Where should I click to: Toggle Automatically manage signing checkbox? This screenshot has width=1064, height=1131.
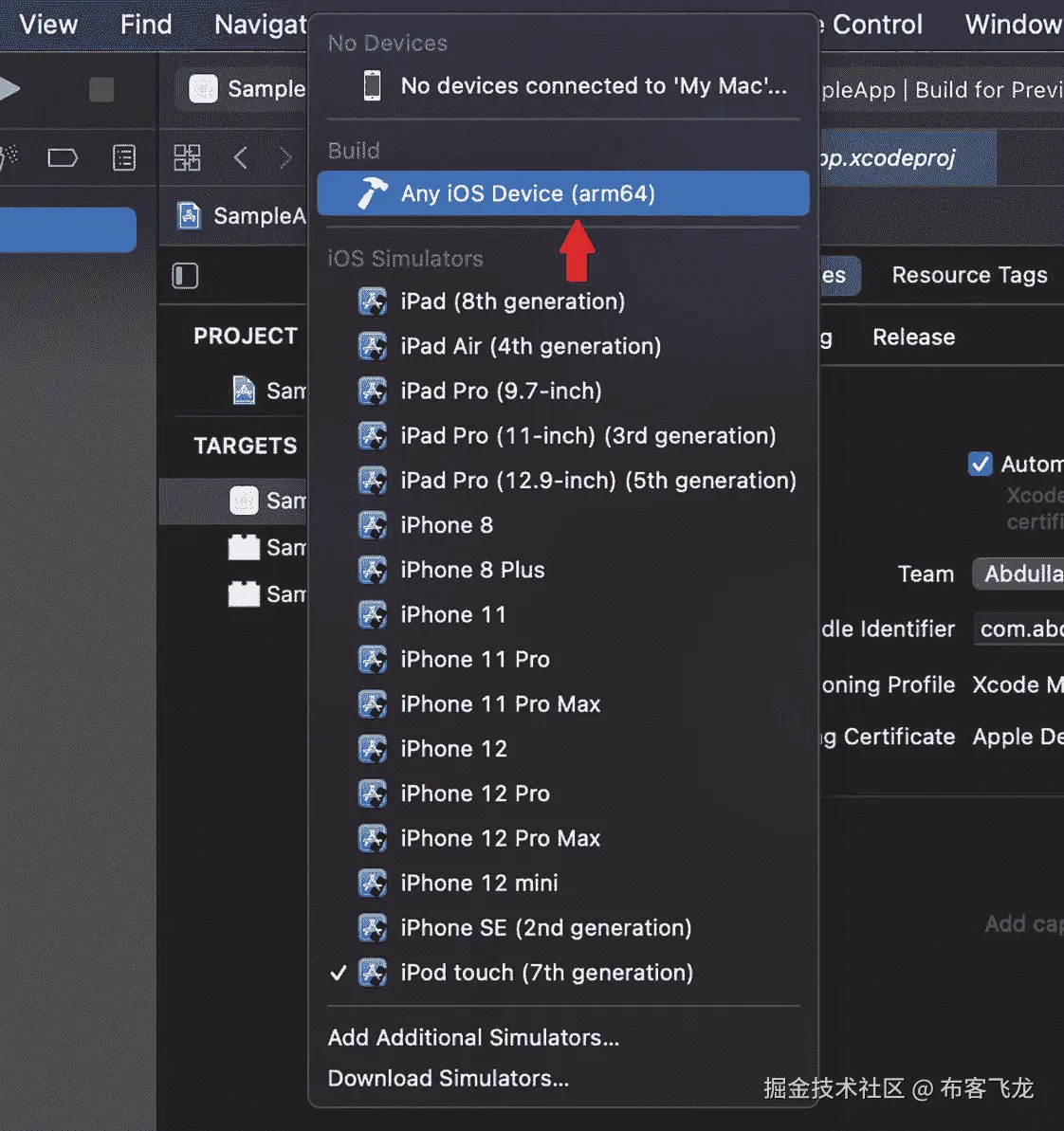coord(981,464)
